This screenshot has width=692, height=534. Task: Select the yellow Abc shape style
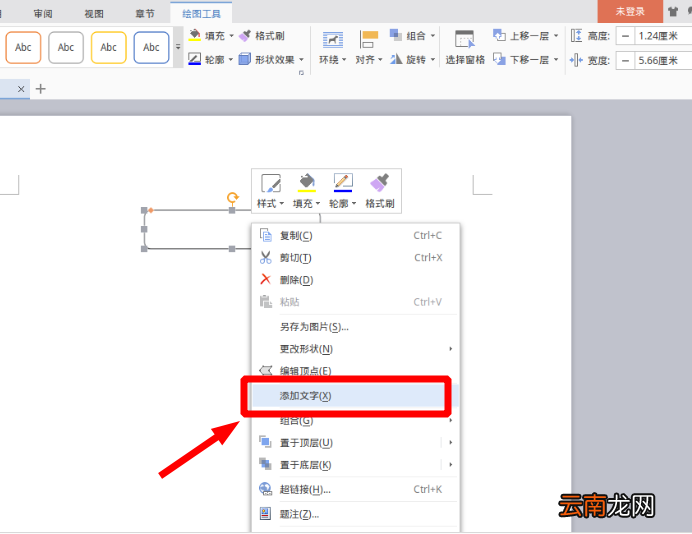point(109,47)
